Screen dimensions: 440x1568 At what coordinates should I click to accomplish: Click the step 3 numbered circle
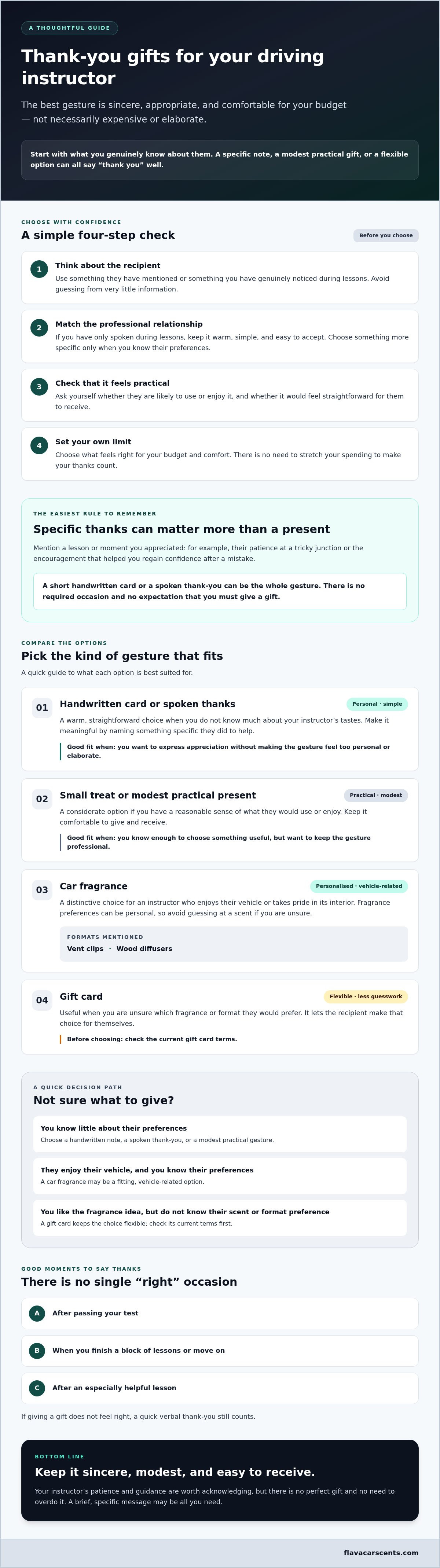coord(39,387)
